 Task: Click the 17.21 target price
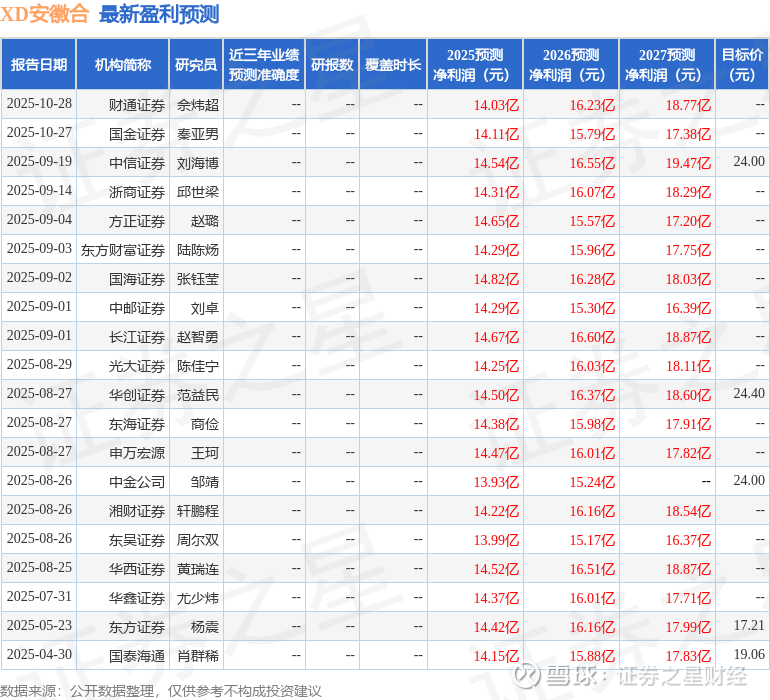tap(749, 625)
